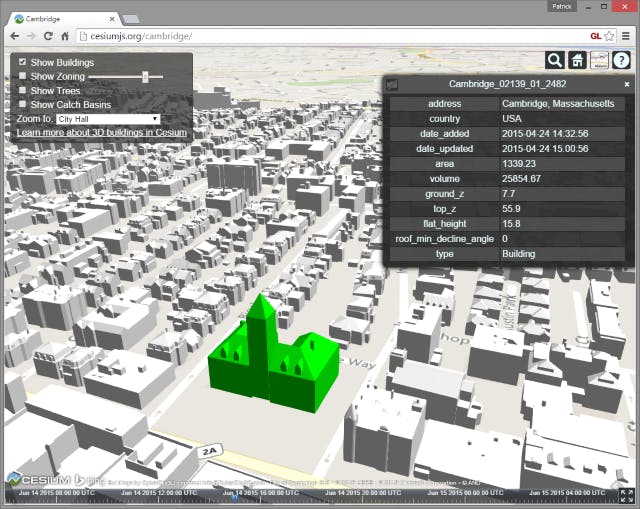Screen dimensions: 640x509
Task: Enable Show Trees checkbox
Action: point(22,90)
